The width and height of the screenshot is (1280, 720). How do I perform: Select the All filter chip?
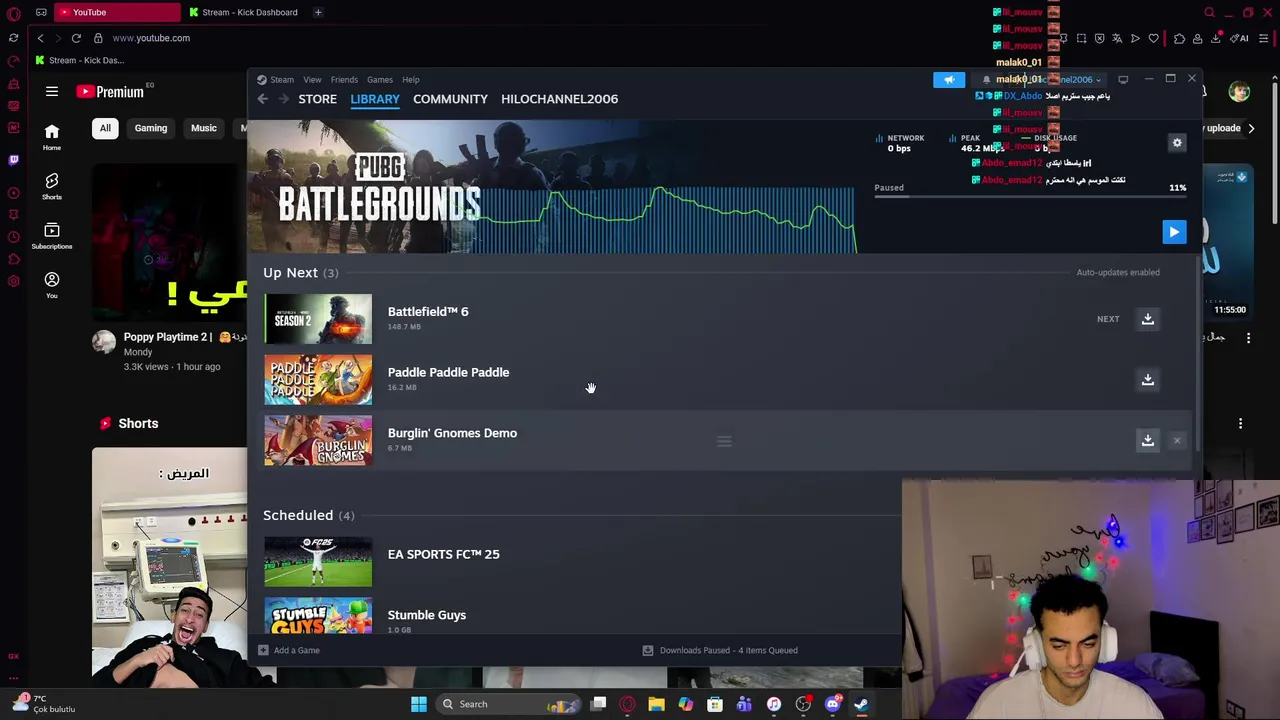pos(105,128)
